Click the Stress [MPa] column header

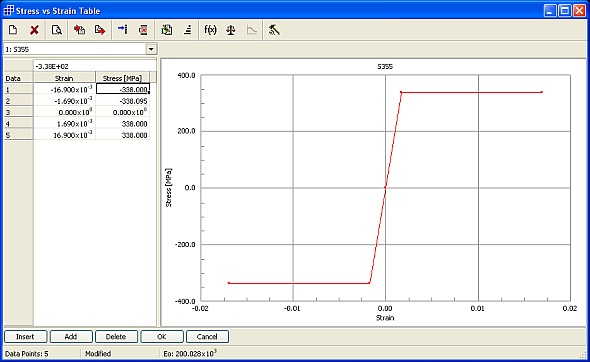[x=122, y=78]
